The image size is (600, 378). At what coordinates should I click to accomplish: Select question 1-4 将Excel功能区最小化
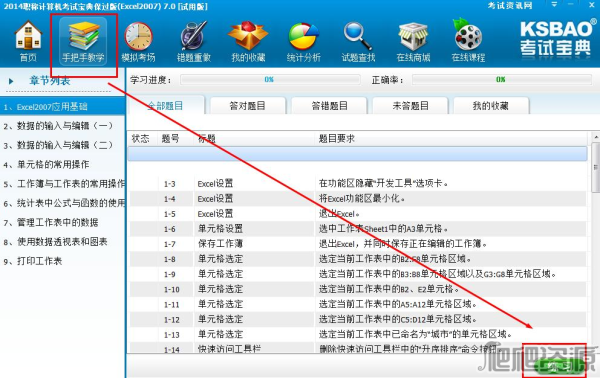(x=357, y=199)
